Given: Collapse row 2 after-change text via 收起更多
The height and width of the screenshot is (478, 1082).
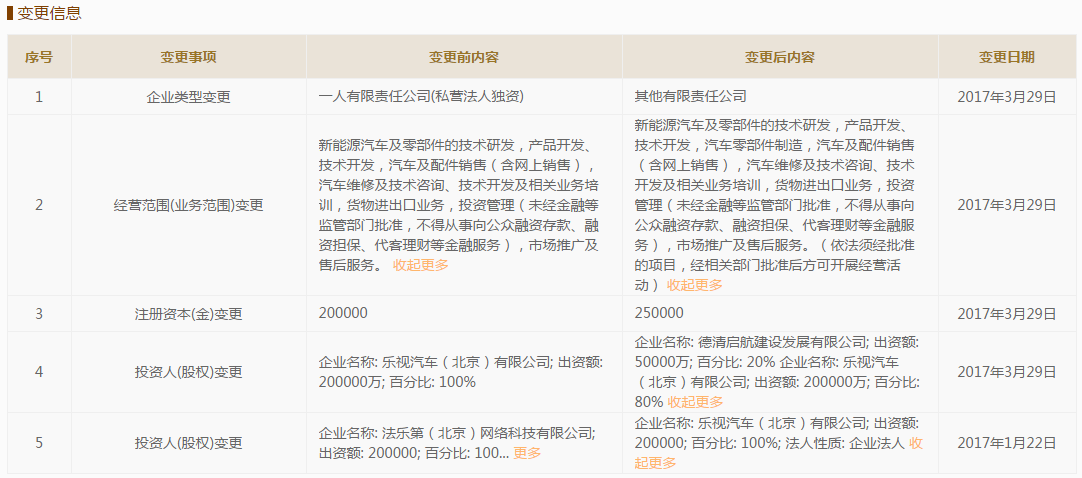Looking at the screenshot, I should pos(695,285).
